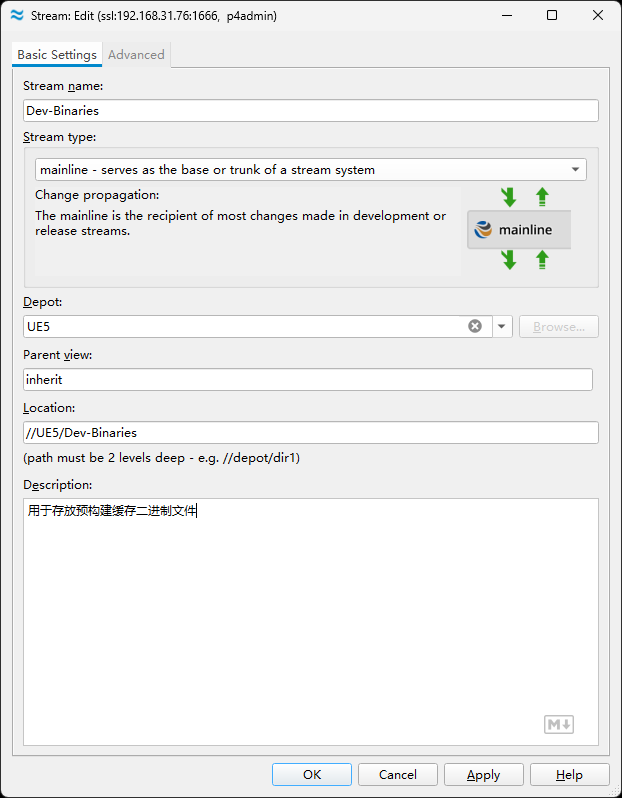Expand the Depot dropdown arrow

(502, 326)
